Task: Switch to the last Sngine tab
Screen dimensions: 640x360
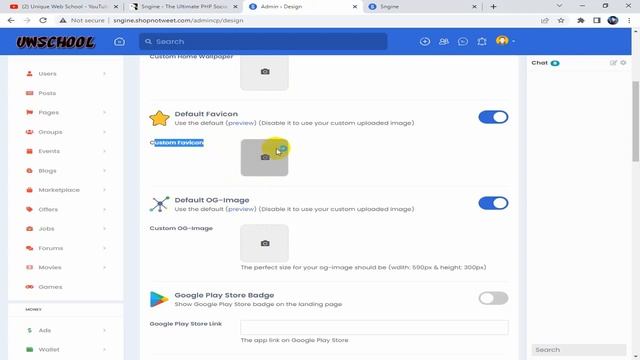Action: tap(422, 7)
